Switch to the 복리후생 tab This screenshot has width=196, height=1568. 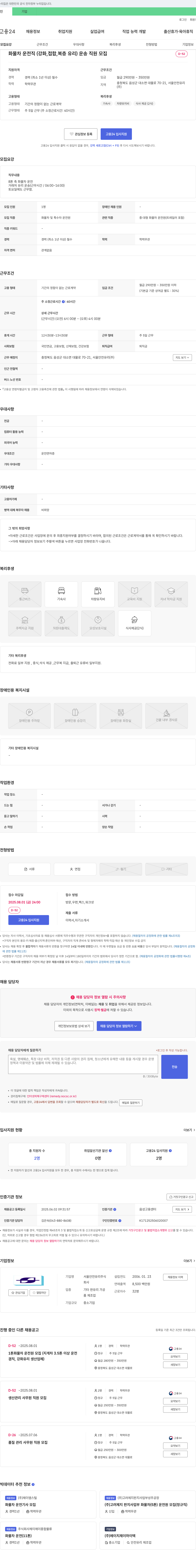click(x=115, y=44)
